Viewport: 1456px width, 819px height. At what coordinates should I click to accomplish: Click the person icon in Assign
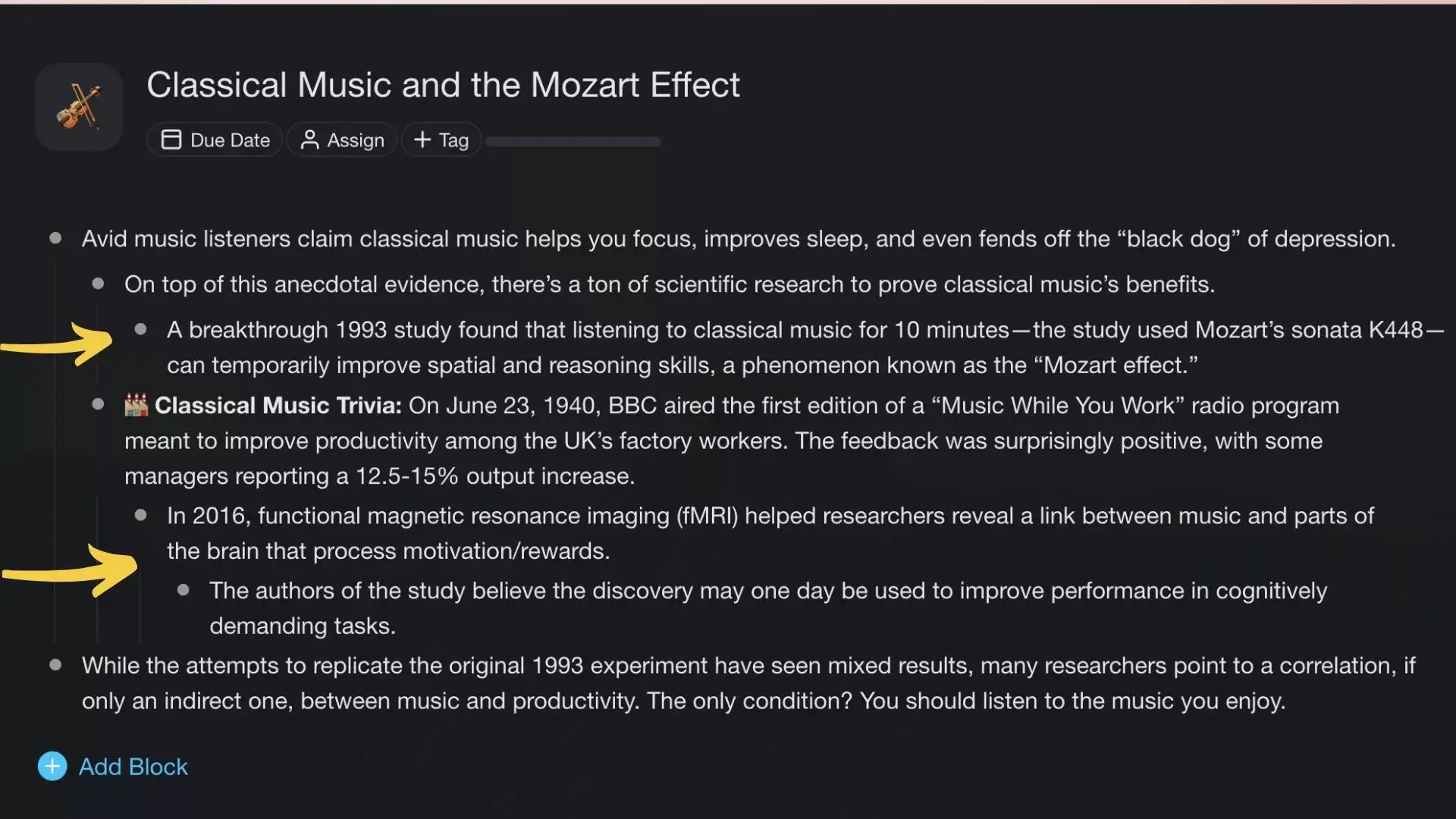coord(309,140)
